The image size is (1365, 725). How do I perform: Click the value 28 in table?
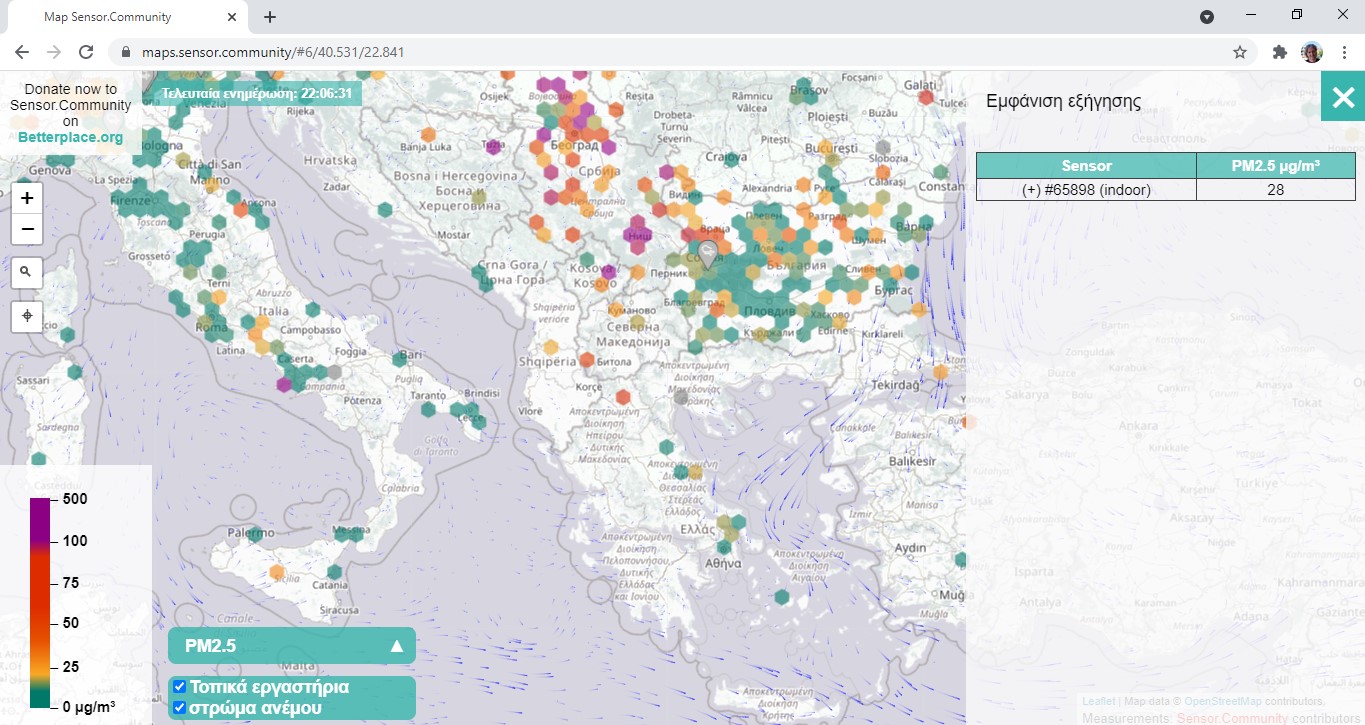pos(1276,189)
